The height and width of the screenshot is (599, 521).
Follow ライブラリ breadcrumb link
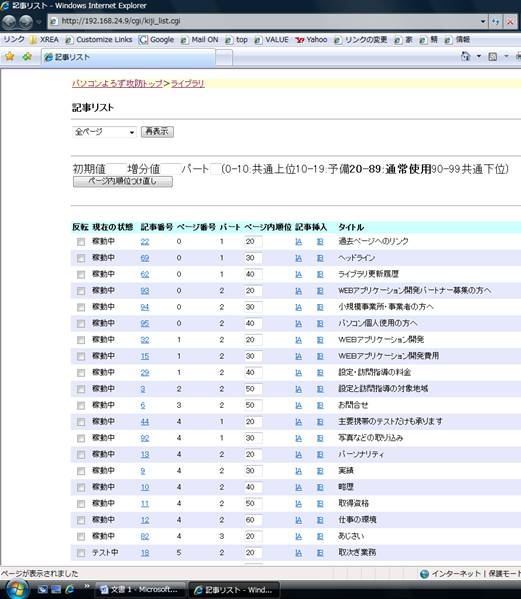coord(188,84)
